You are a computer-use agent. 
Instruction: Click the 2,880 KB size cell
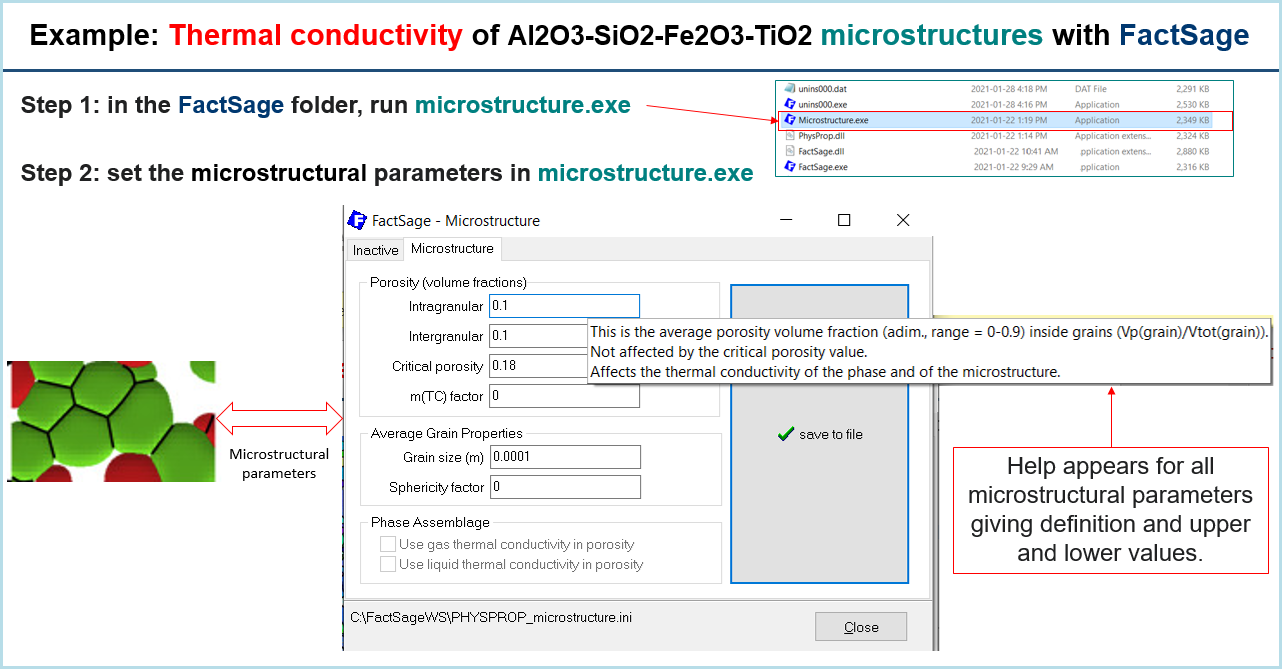[x=1193, y=151]
